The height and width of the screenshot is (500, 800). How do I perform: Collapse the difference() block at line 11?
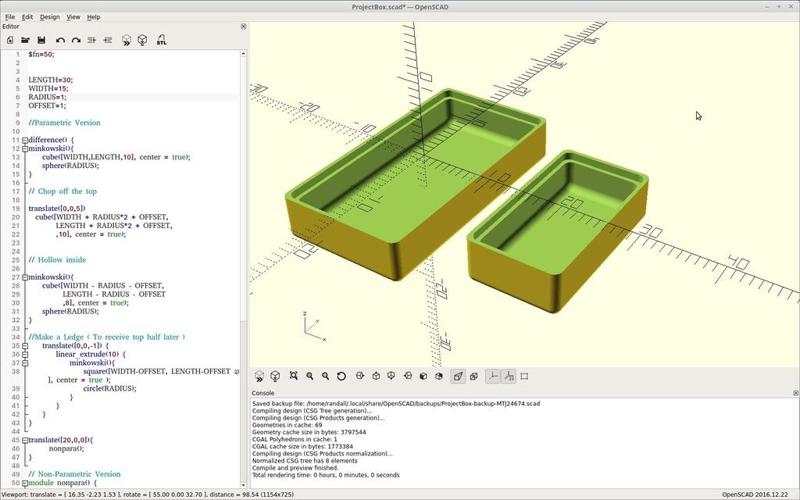(25, 140)
